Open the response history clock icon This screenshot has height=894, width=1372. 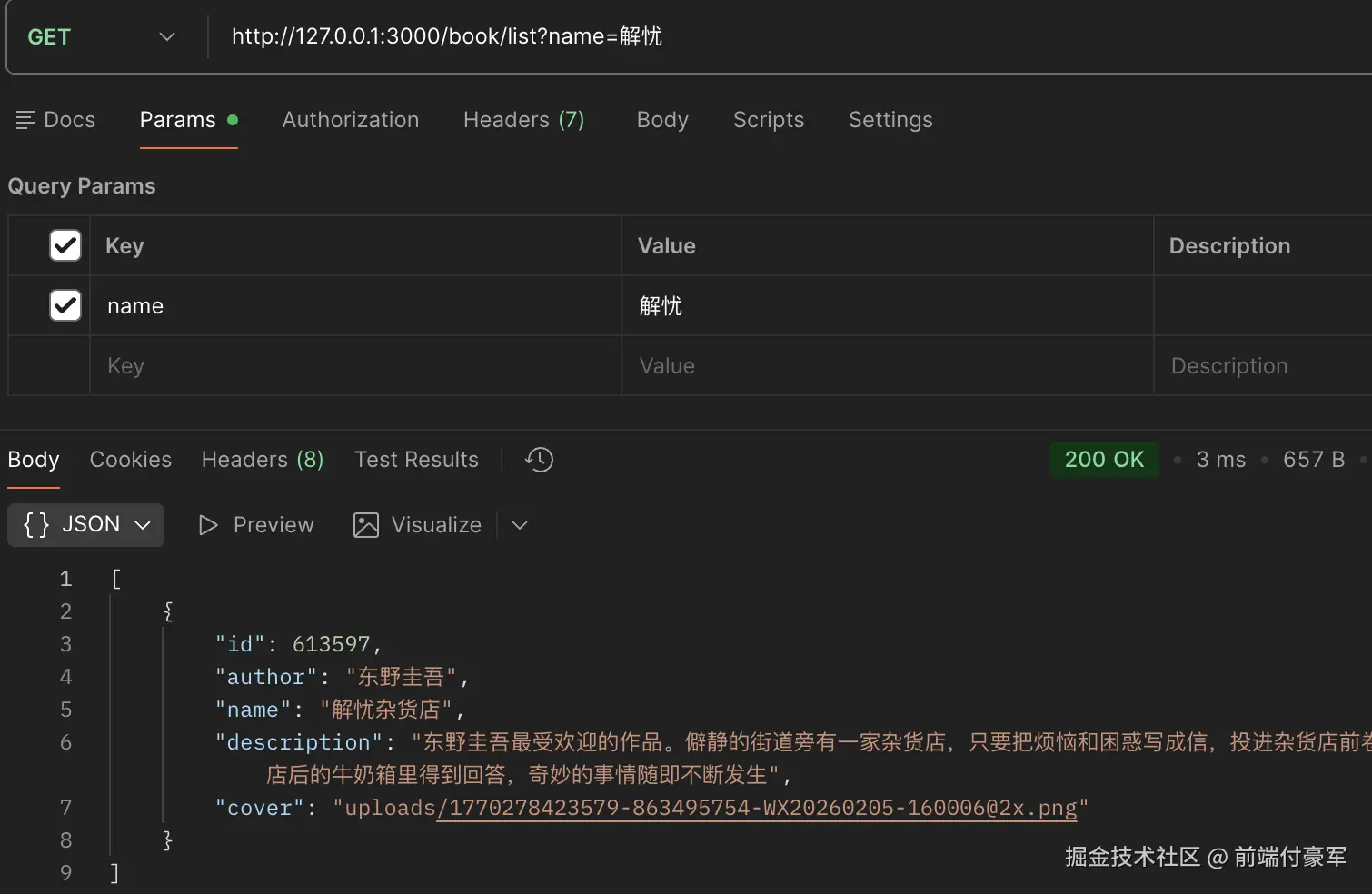tap(539, 460)
